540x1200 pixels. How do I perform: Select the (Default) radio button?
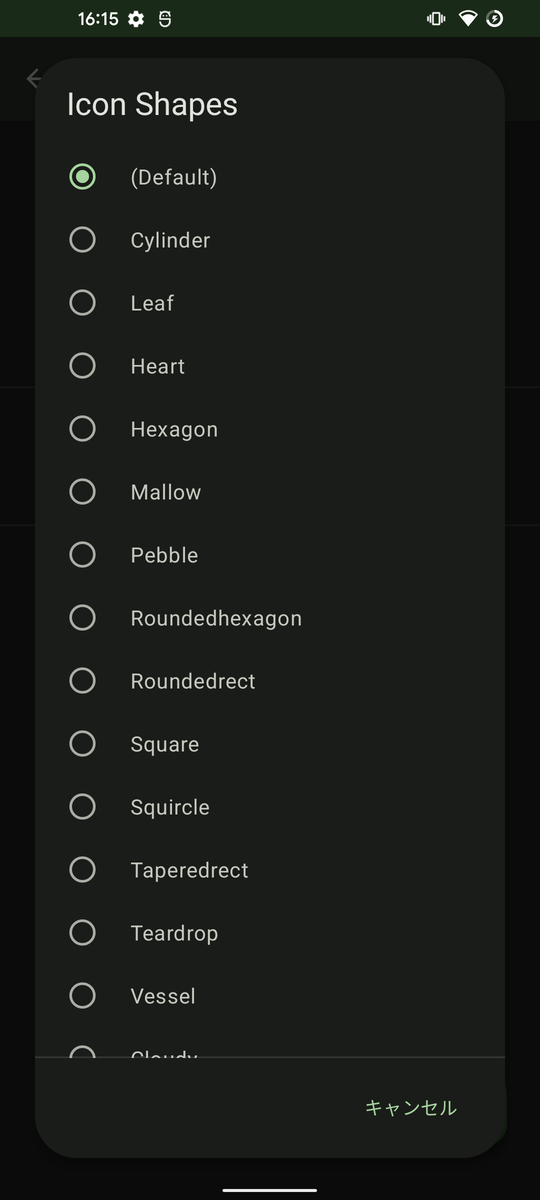[270, 177]
